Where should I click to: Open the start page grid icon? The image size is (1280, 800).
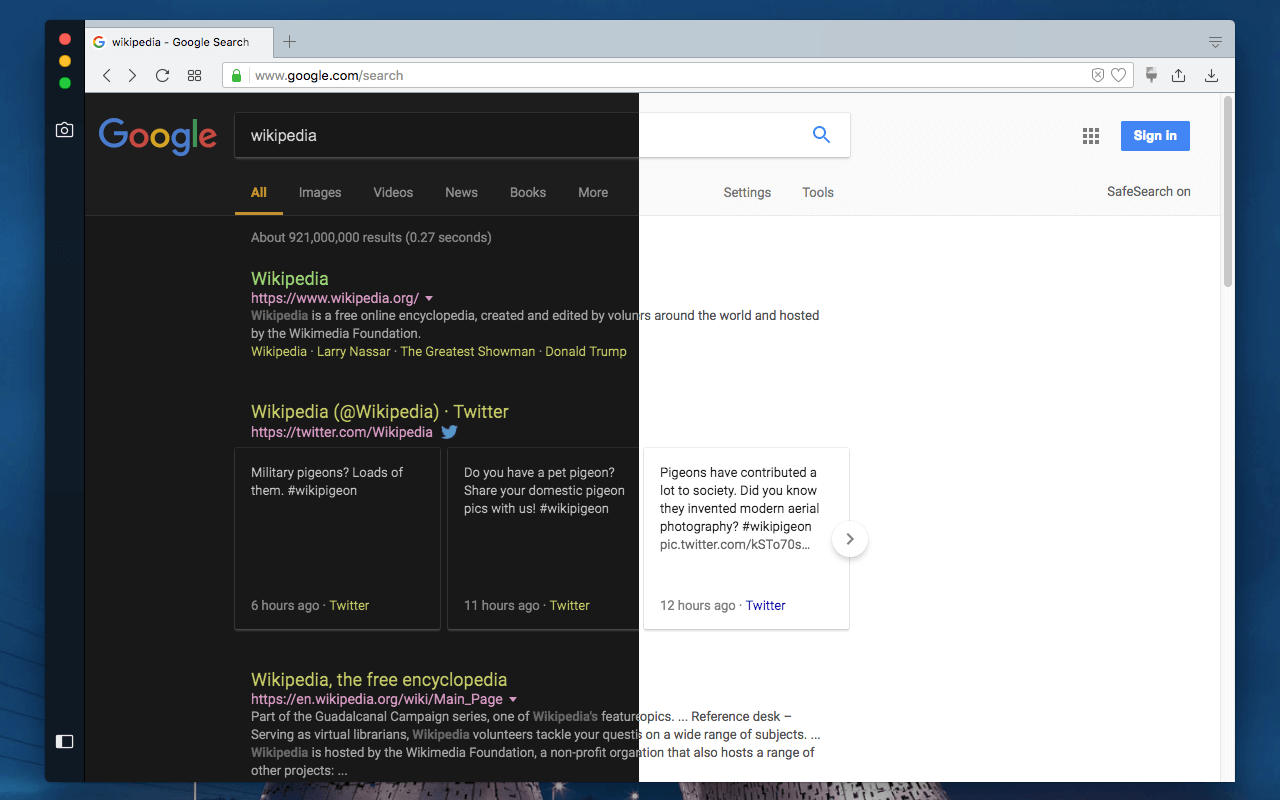pyautogui.click(x=195, y=75)
